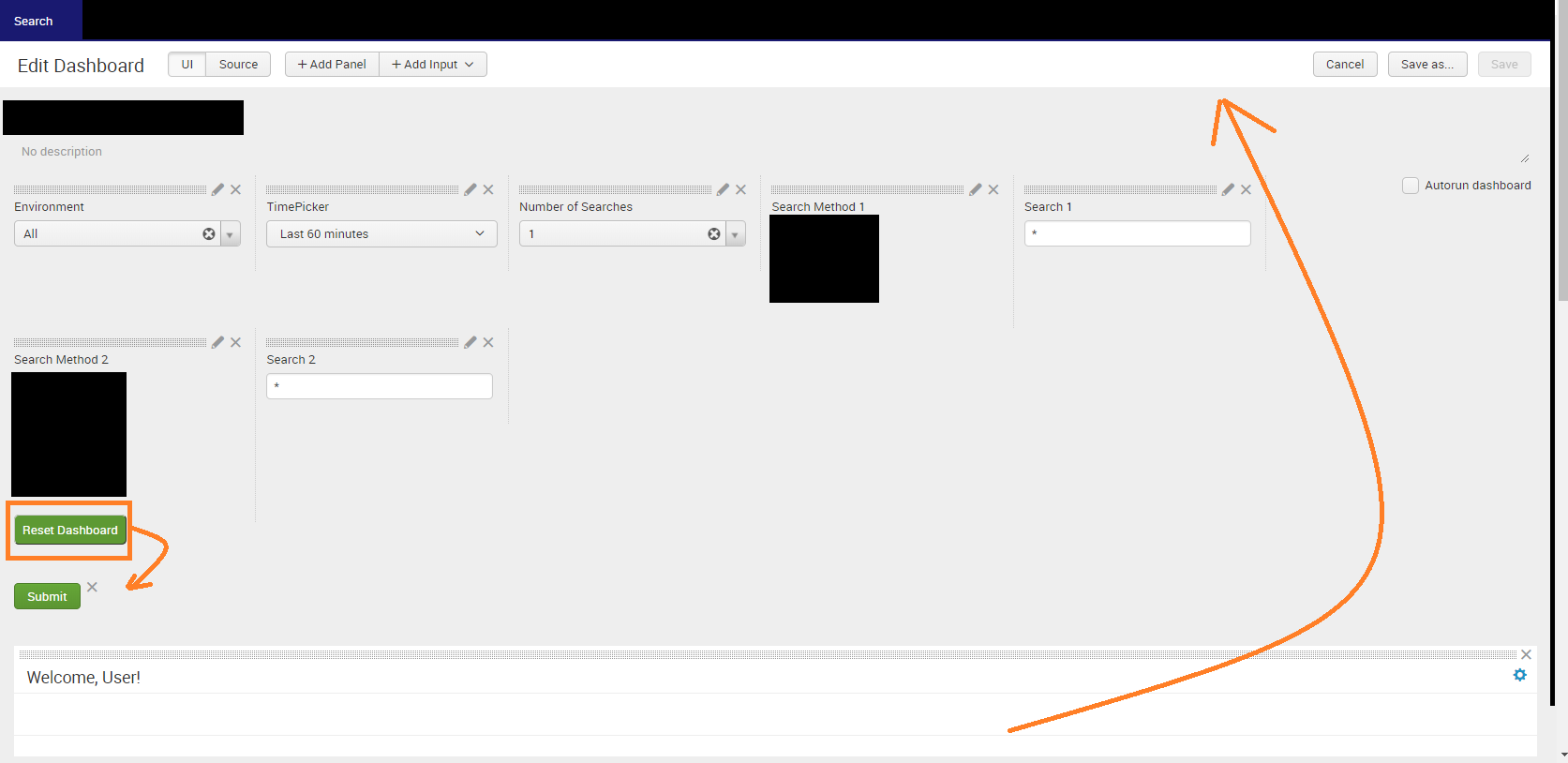This screenshot has width=1568, height=763.
Task: Click the Save as... button
Action: pyautogui.click(x=1426, y=65)
